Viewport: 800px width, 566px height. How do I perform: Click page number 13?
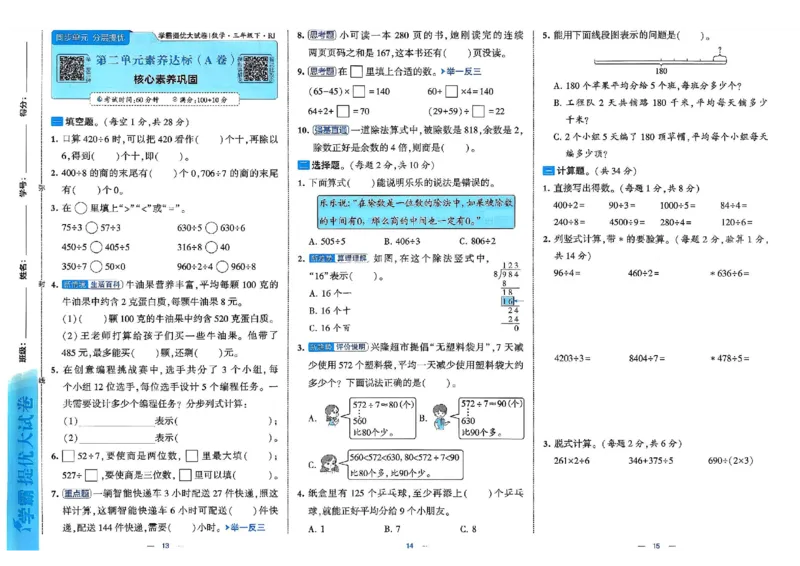(x=165, y=546)
